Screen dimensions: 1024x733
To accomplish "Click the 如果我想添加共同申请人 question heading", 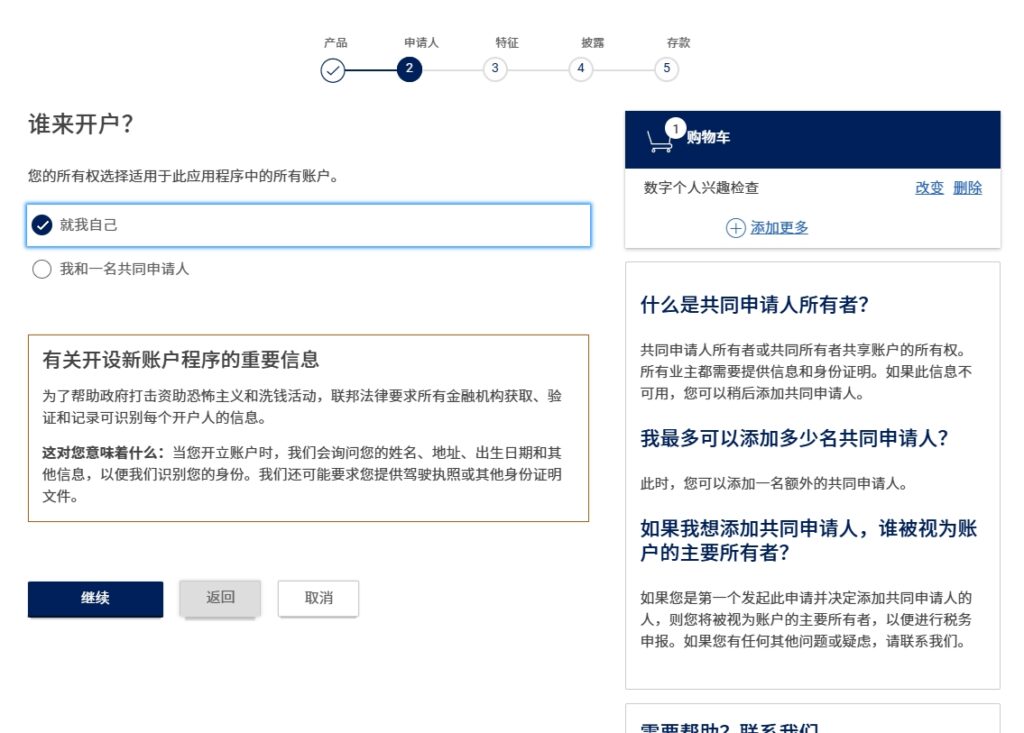I will click(x=808, y=540).
